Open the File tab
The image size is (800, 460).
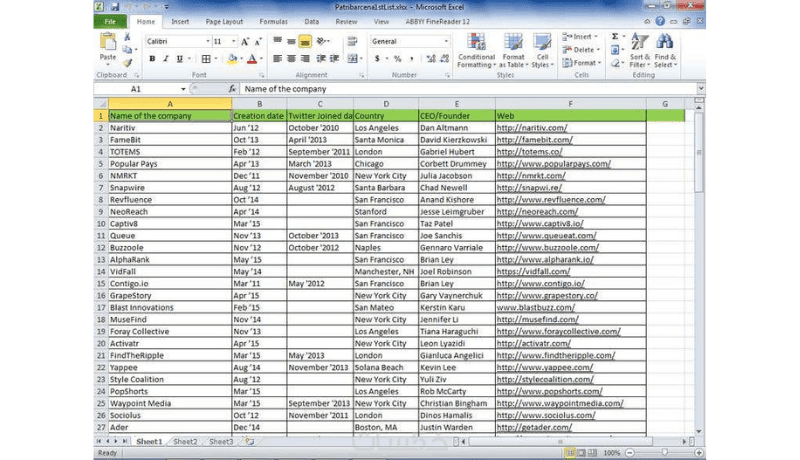(110, 21)
